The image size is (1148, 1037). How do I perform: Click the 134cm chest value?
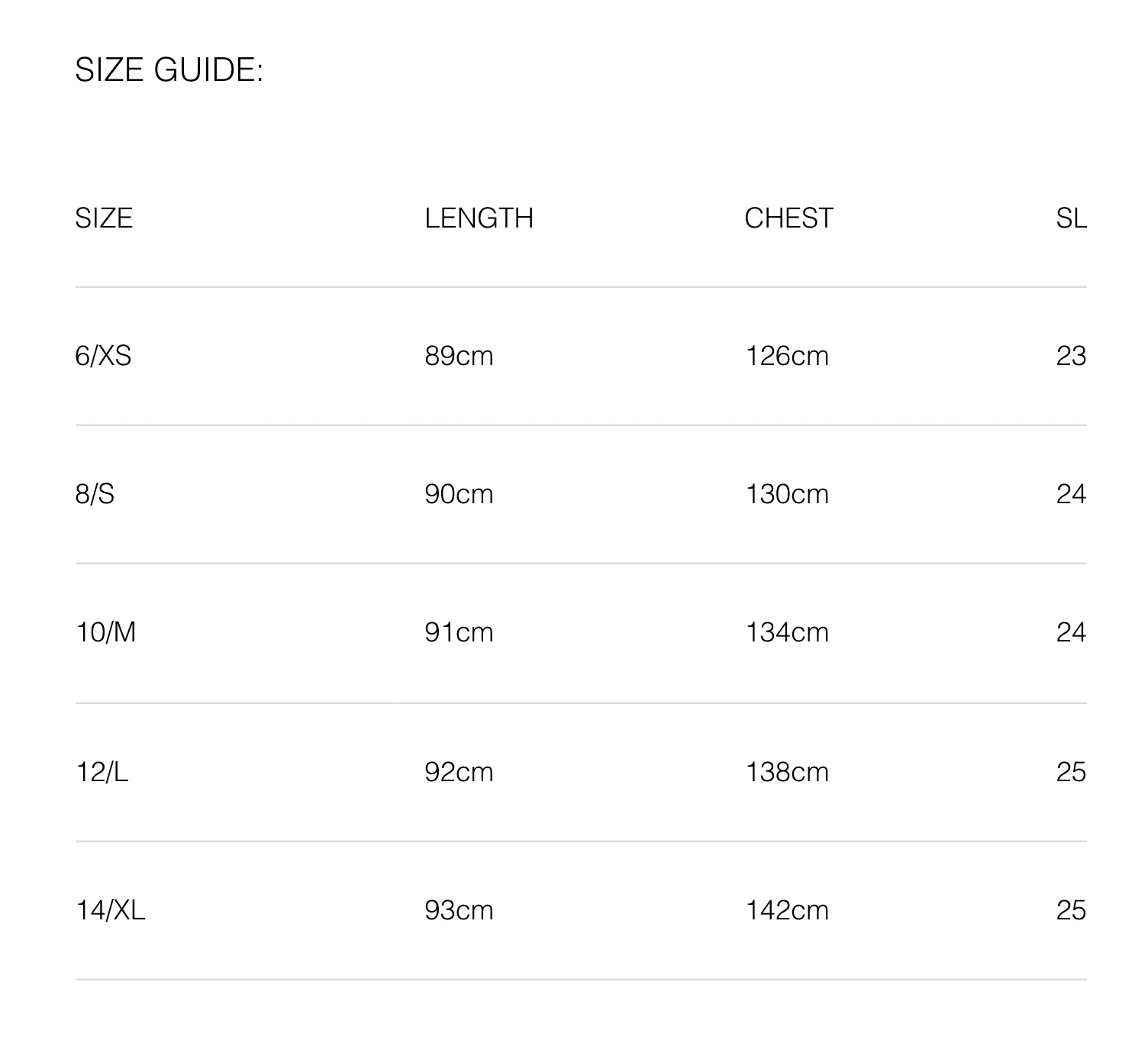pyautogui.click(x=787, y=632)
